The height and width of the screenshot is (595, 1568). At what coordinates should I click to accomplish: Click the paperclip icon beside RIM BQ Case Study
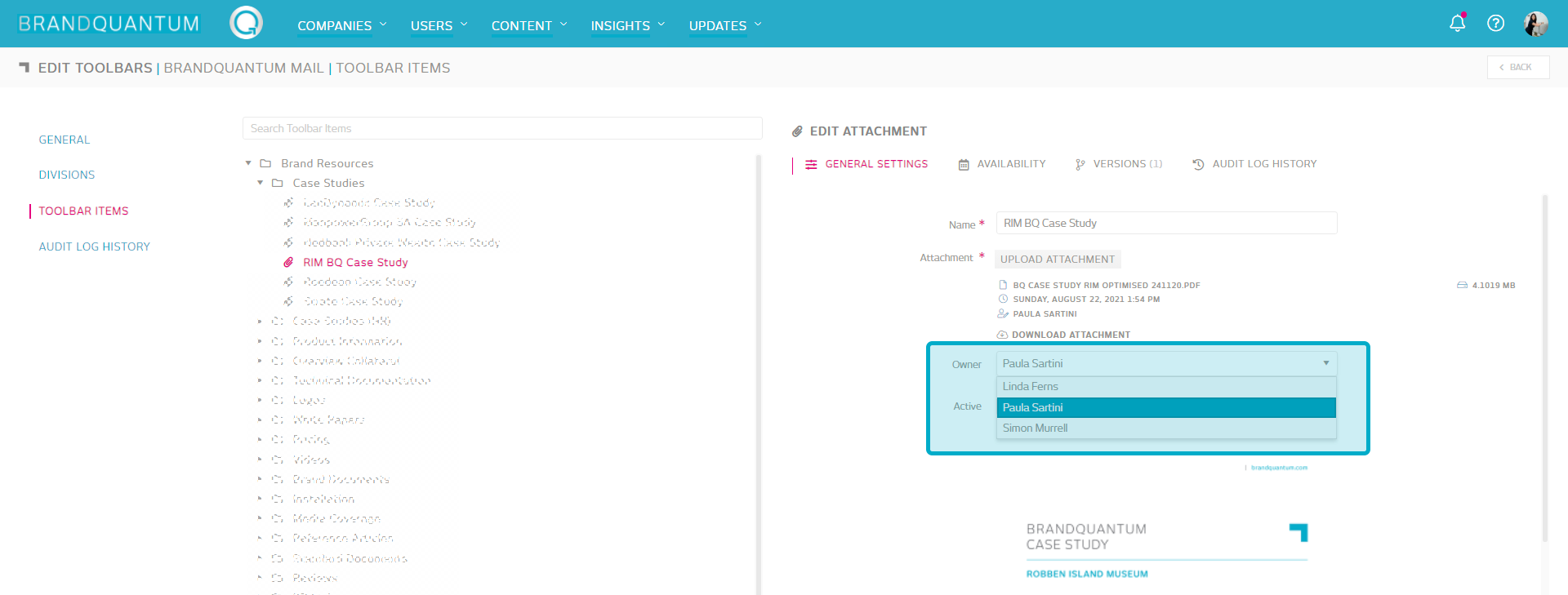[x=288, y=262]
